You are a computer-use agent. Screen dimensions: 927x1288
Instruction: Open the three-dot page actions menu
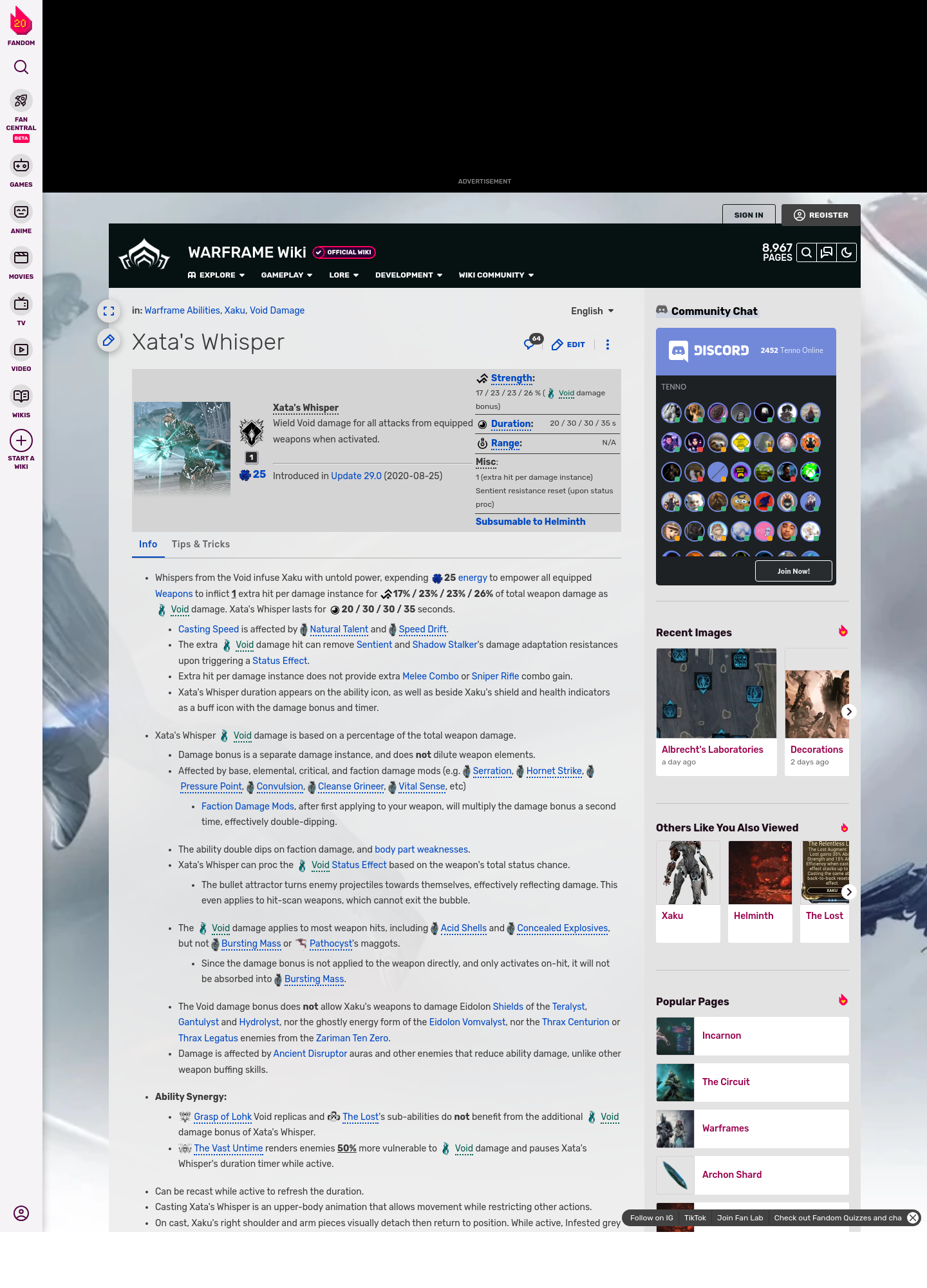[608, 345]
